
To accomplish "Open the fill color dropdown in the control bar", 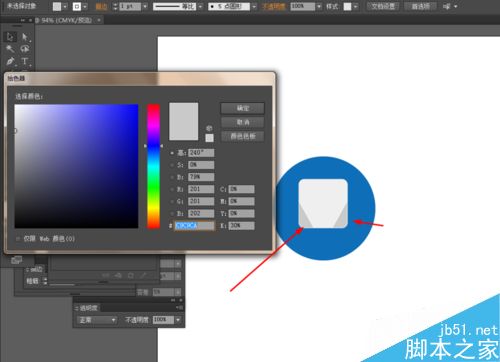I will 65,6.
